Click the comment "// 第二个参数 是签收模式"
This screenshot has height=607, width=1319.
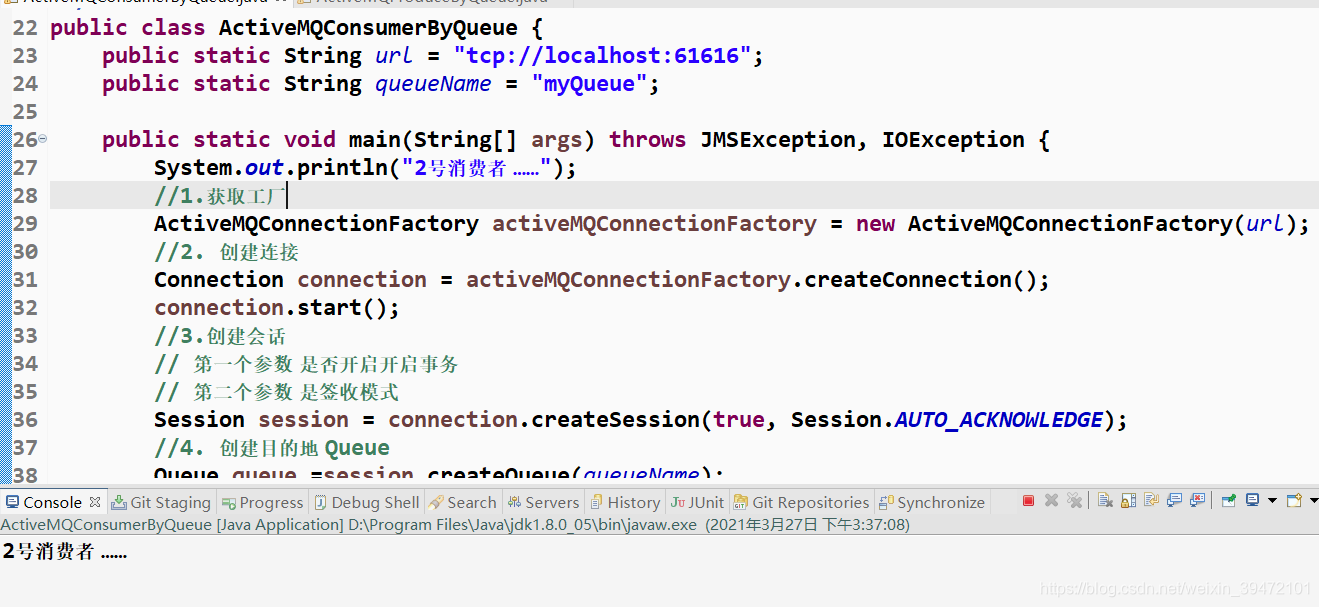276,391
